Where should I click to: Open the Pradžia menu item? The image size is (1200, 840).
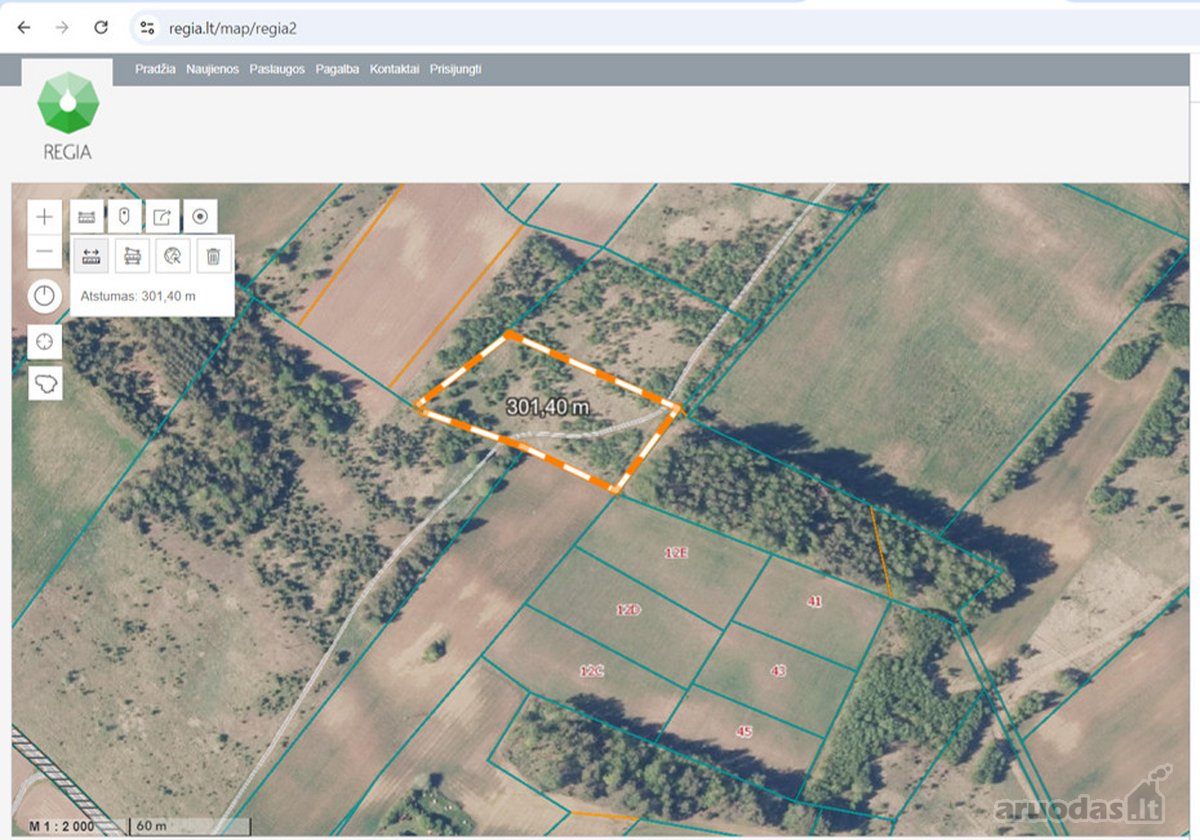coord(155,69)
